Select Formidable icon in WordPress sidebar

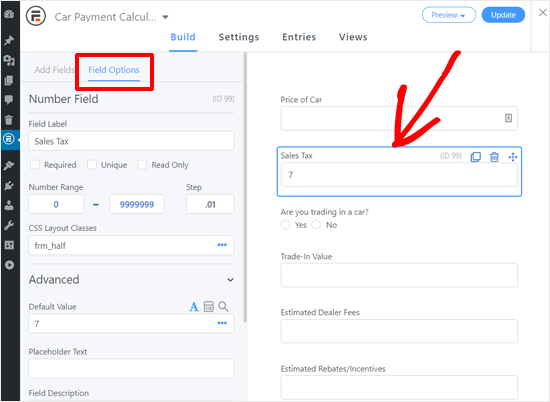pos(9,139)
